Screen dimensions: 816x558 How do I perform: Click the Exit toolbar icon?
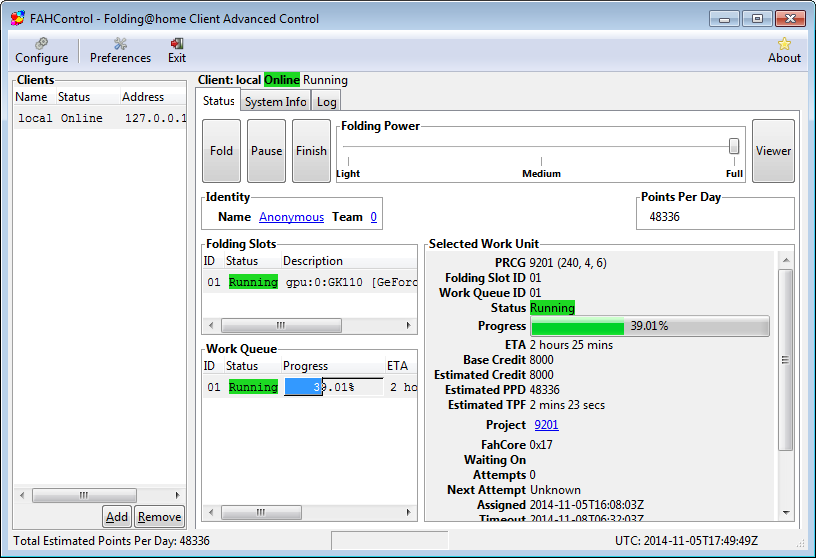(177, 50)
